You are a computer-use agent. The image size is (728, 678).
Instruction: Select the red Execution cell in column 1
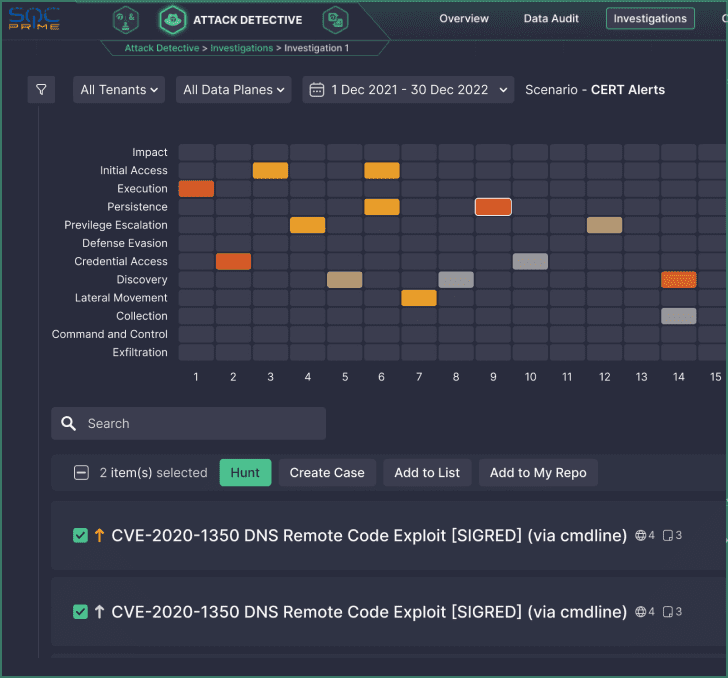click(196, 189)
